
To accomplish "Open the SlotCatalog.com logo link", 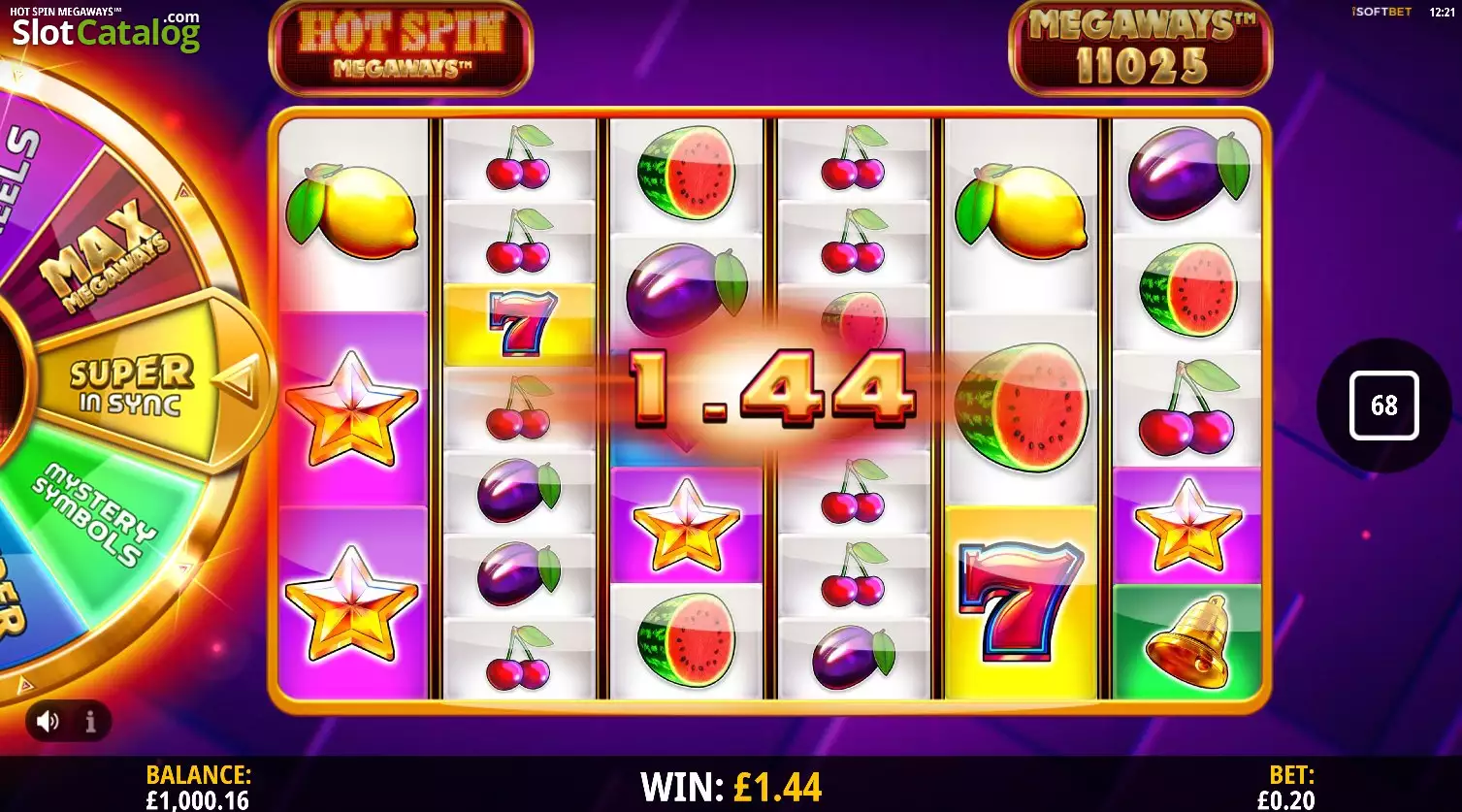I will (106, 31).
